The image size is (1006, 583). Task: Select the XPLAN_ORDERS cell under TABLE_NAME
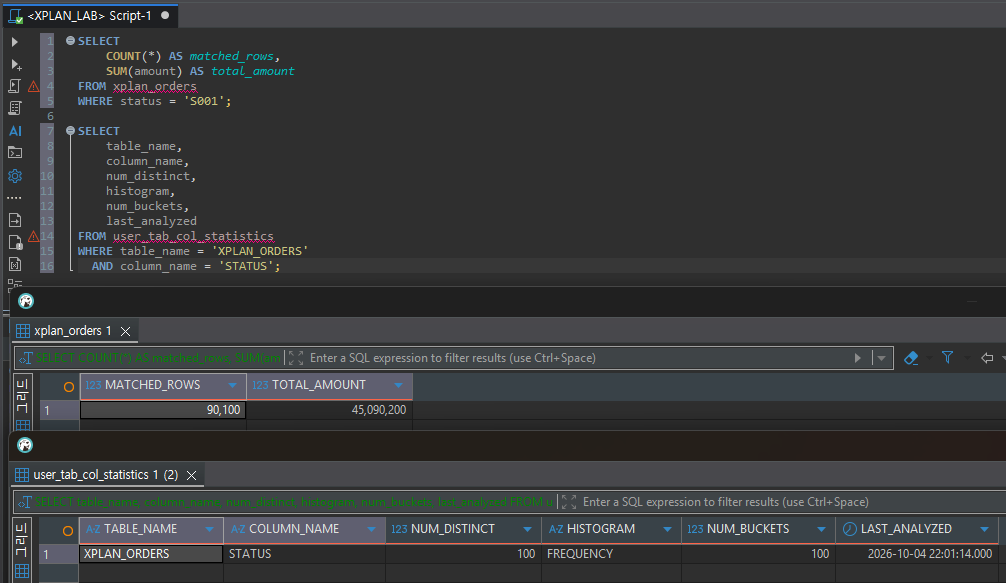point(151,554)
